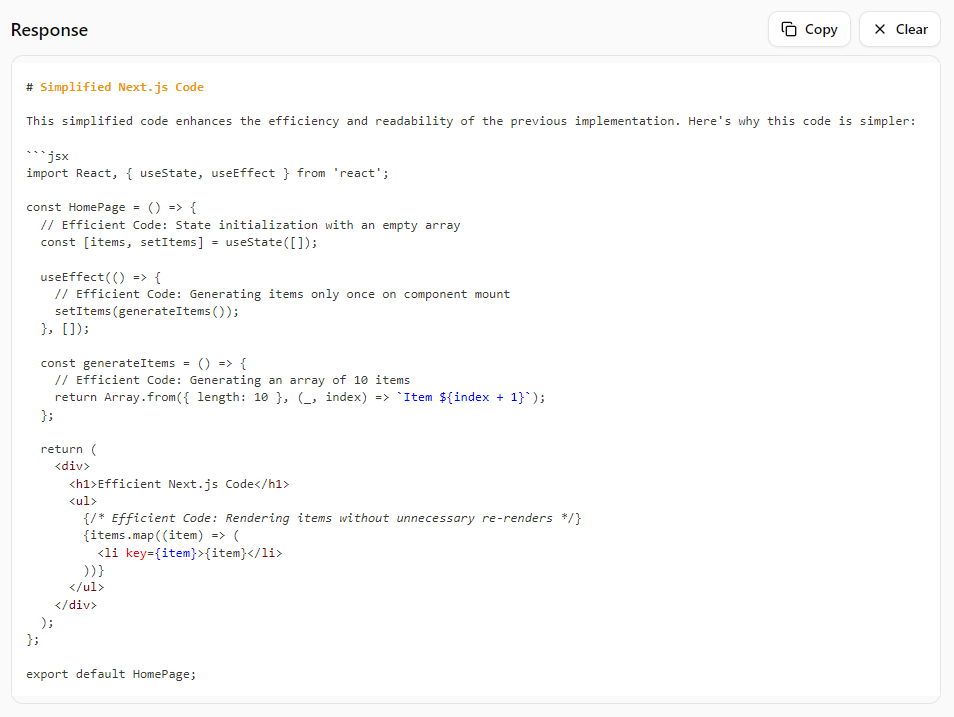
Task: Click the const generateItems declaration line
Action: 143,363
